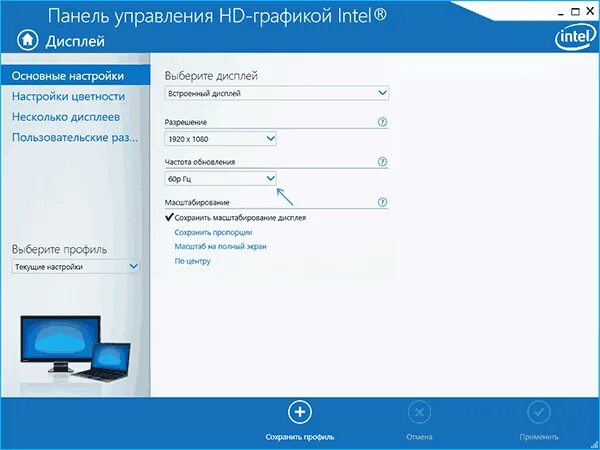The height and width of the screenshot is (450, 600).
Task: Expand the 60p Гц refresh rate dropdown
Action: pos(220,179)
